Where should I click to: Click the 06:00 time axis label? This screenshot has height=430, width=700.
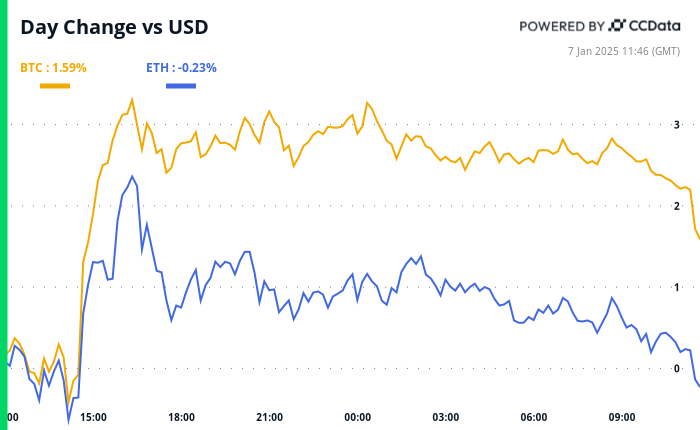pos(534,417)
